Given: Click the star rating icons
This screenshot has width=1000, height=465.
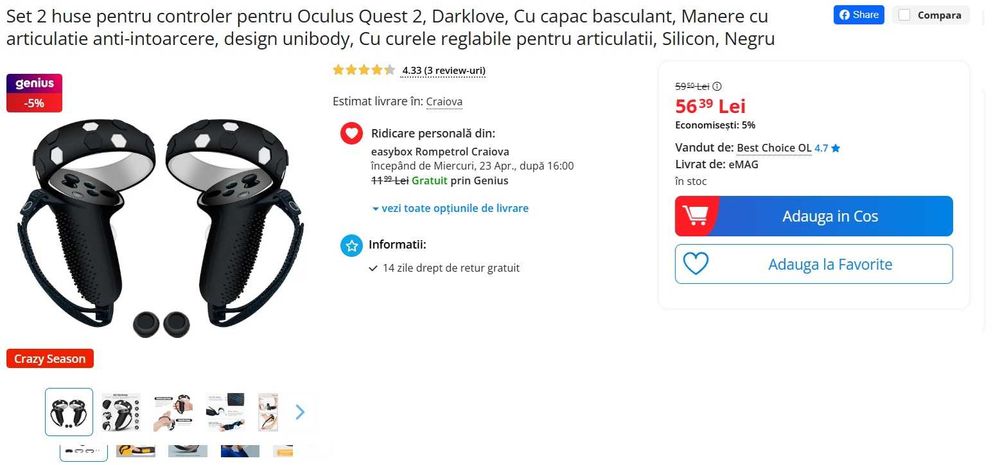Looking at the screenshot, I should 364,70.
